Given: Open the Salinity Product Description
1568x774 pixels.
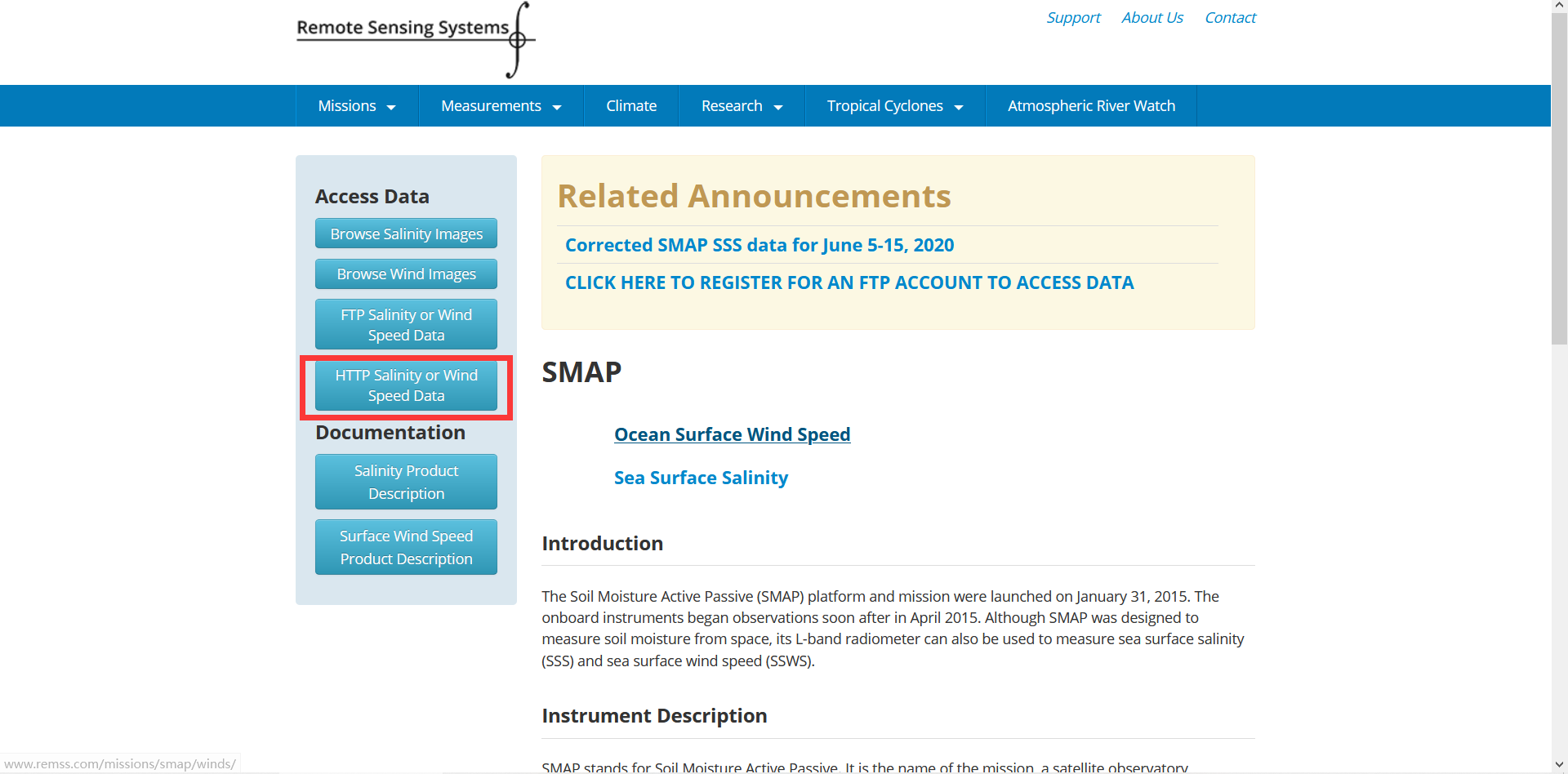Looking at the screenshot, I should 405,482.
